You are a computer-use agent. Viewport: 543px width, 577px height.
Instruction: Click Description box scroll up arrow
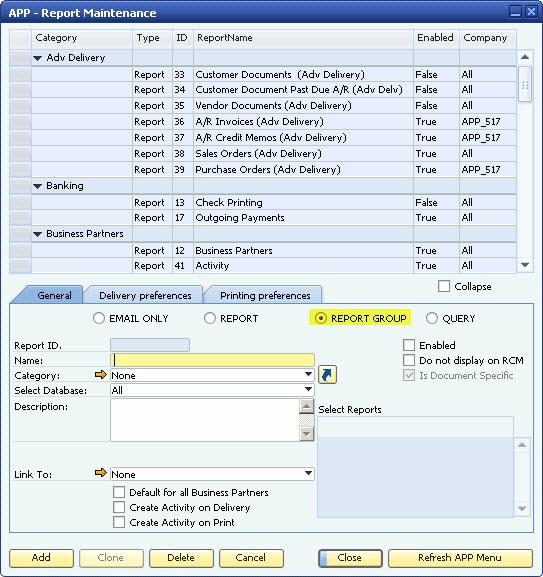tap(306, 406)
